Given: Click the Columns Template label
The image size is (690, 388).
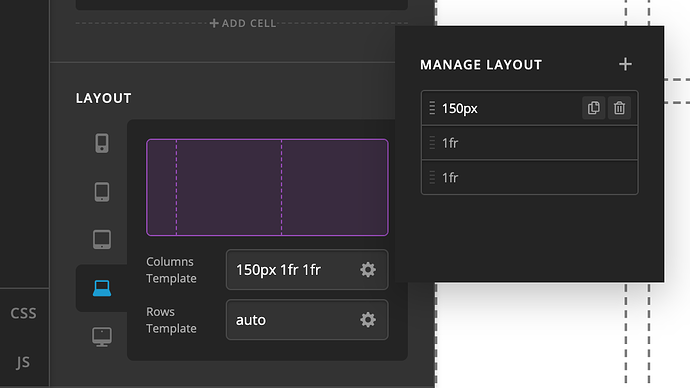Looking at the screenshot, I should coord(171,270).
